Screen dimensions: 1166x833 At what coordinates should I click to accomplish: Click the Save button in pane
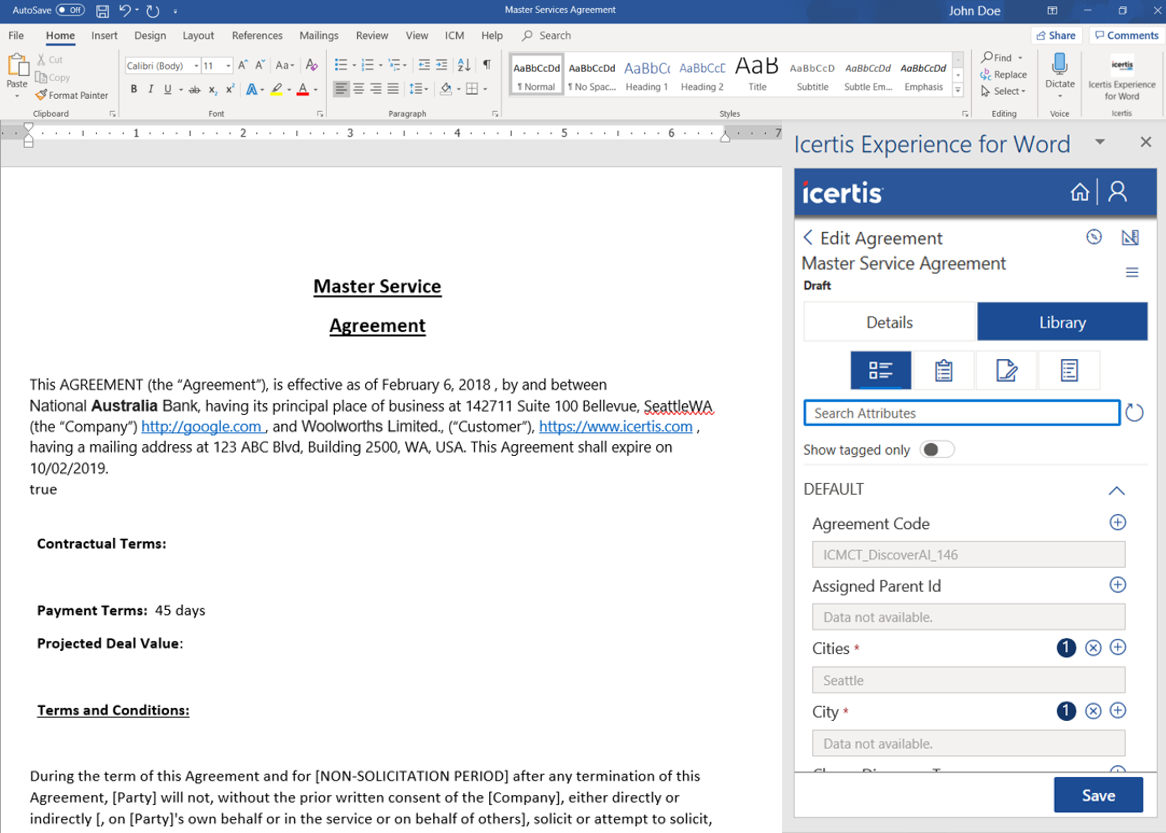1098,795
